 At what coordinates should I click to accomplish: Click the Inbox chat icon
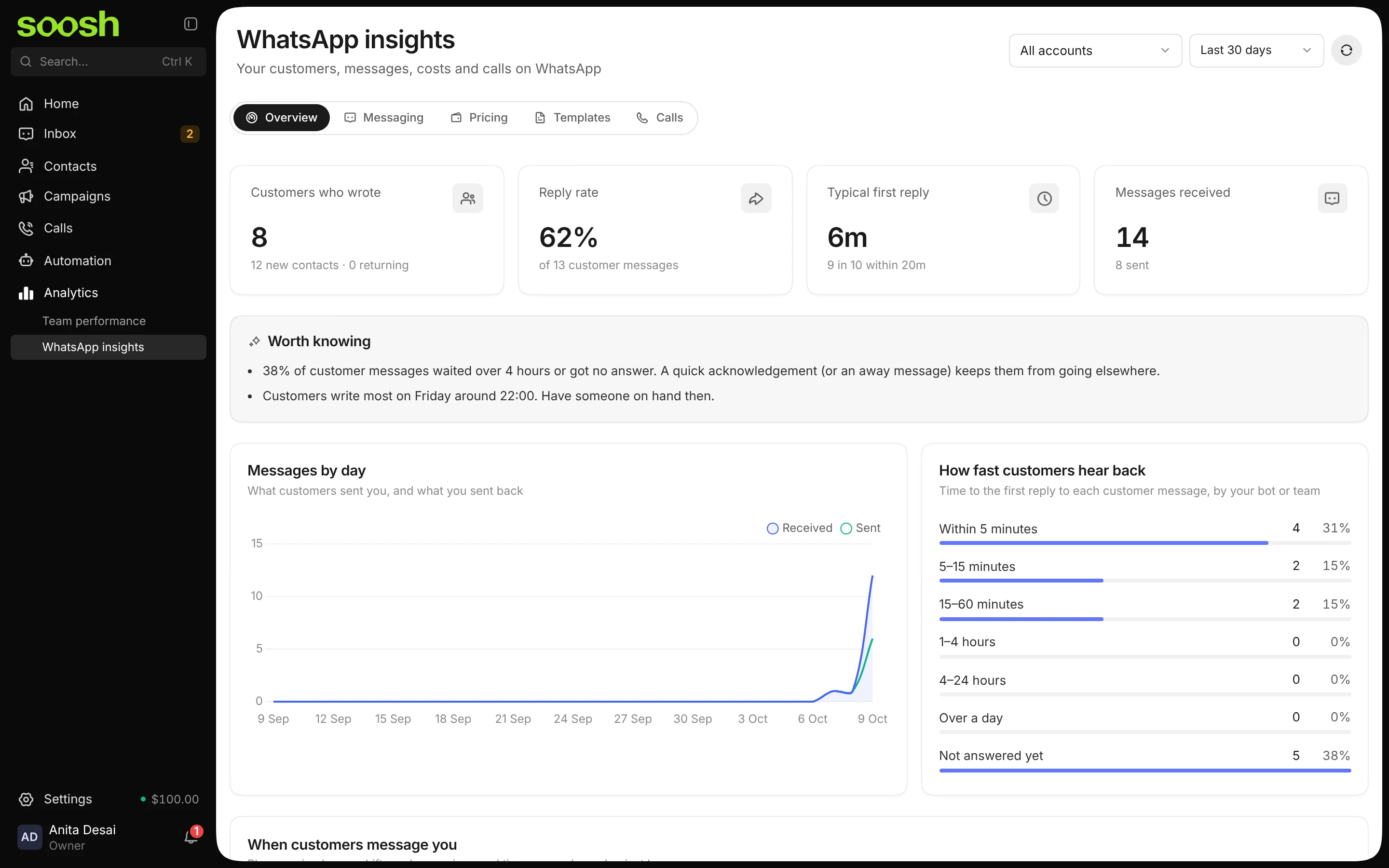coord(26,134)
